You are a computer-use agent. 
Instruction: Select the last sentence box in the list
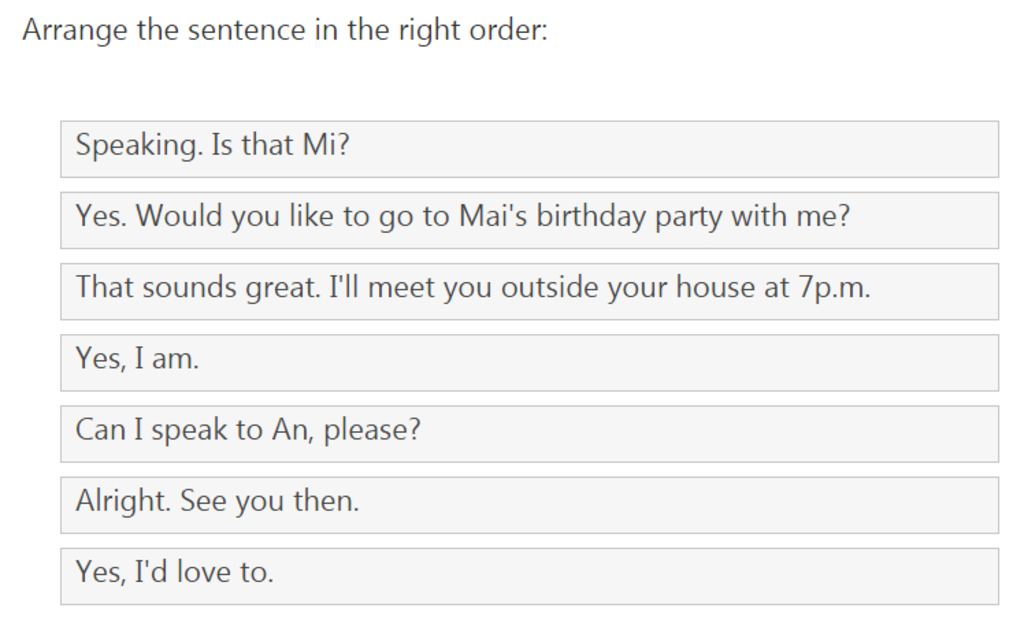(530, 576)
